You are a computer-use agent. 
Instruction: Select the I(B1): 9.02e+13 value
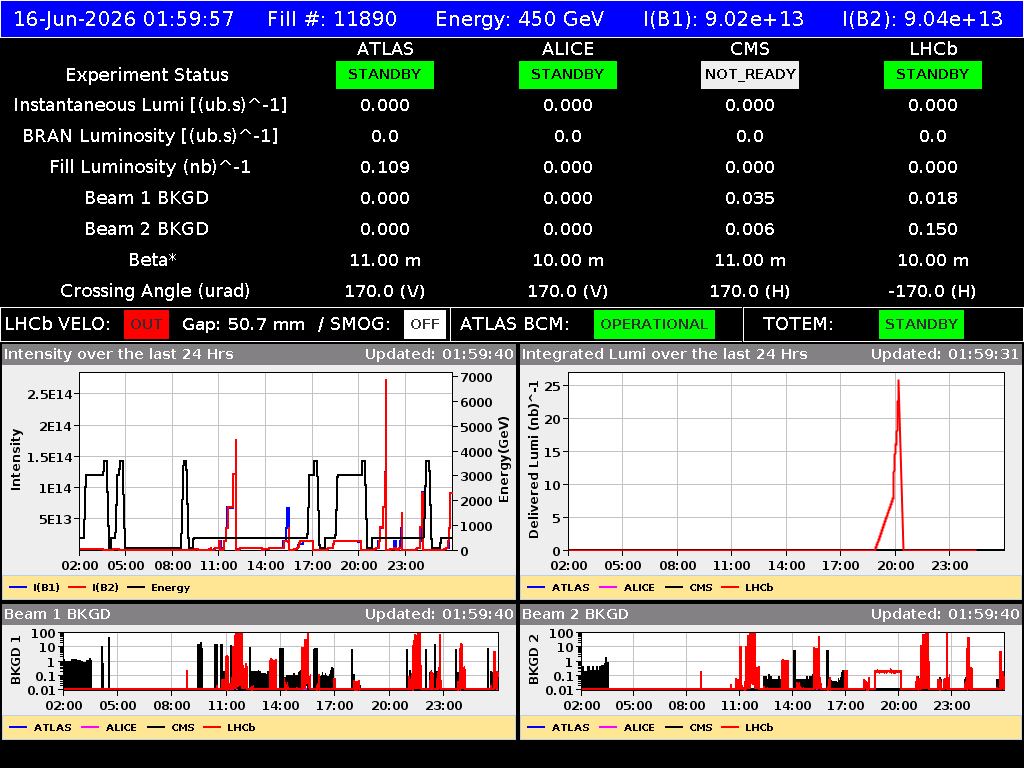pyautogui.click(x=724, y=18)
